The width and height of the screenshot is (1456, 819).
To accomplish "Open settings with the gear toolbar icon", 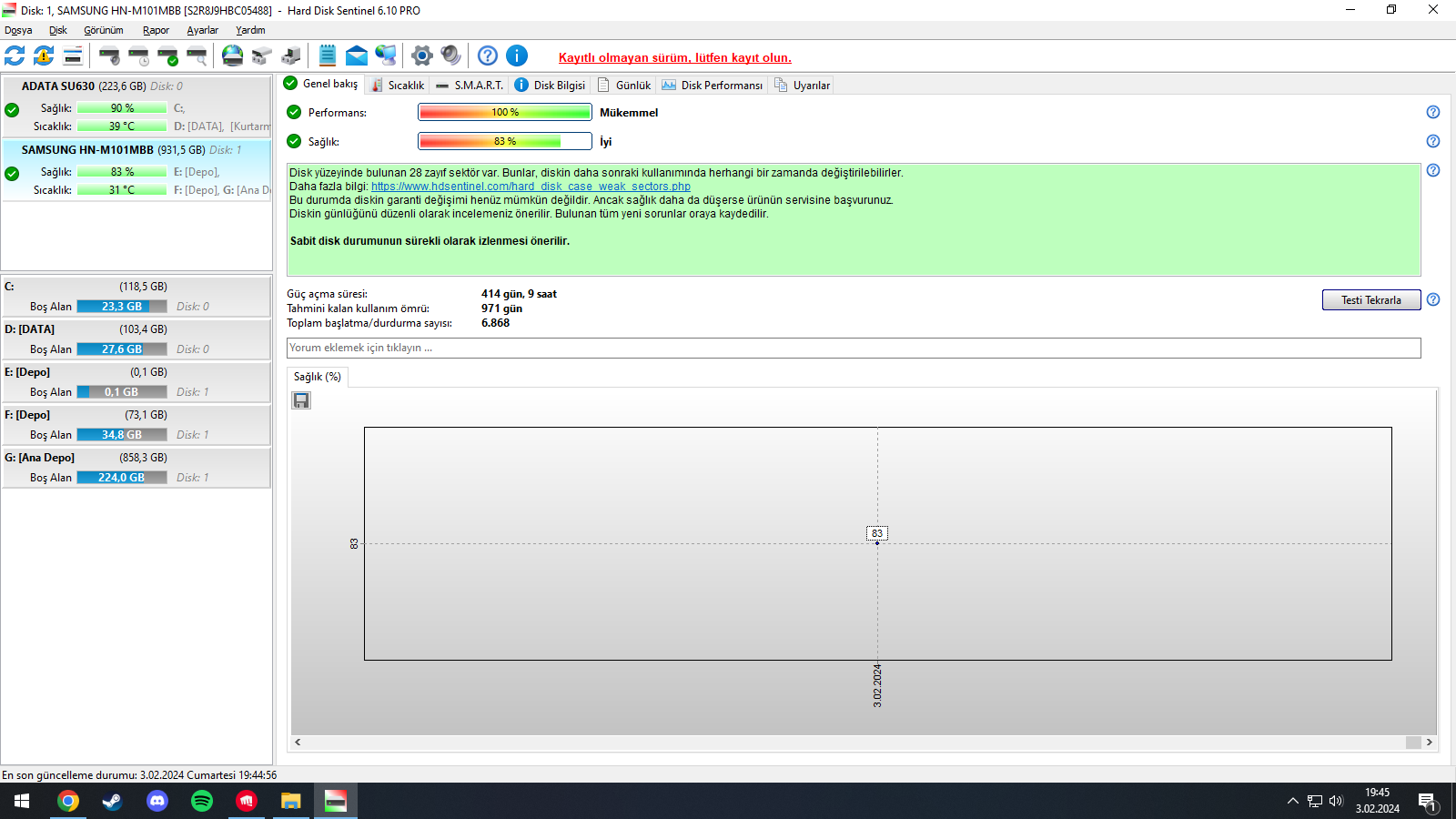I will [422, 56].
